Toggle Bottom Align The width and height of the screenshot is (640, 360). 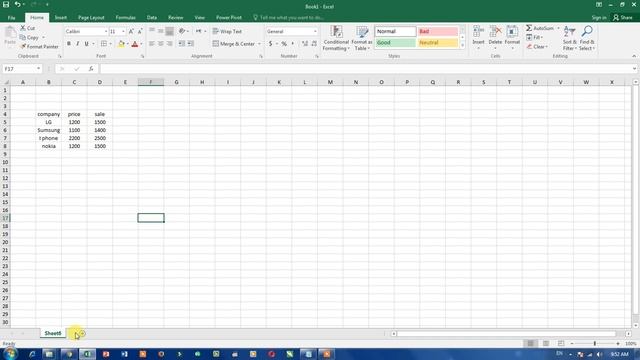[x=170, y=31]
